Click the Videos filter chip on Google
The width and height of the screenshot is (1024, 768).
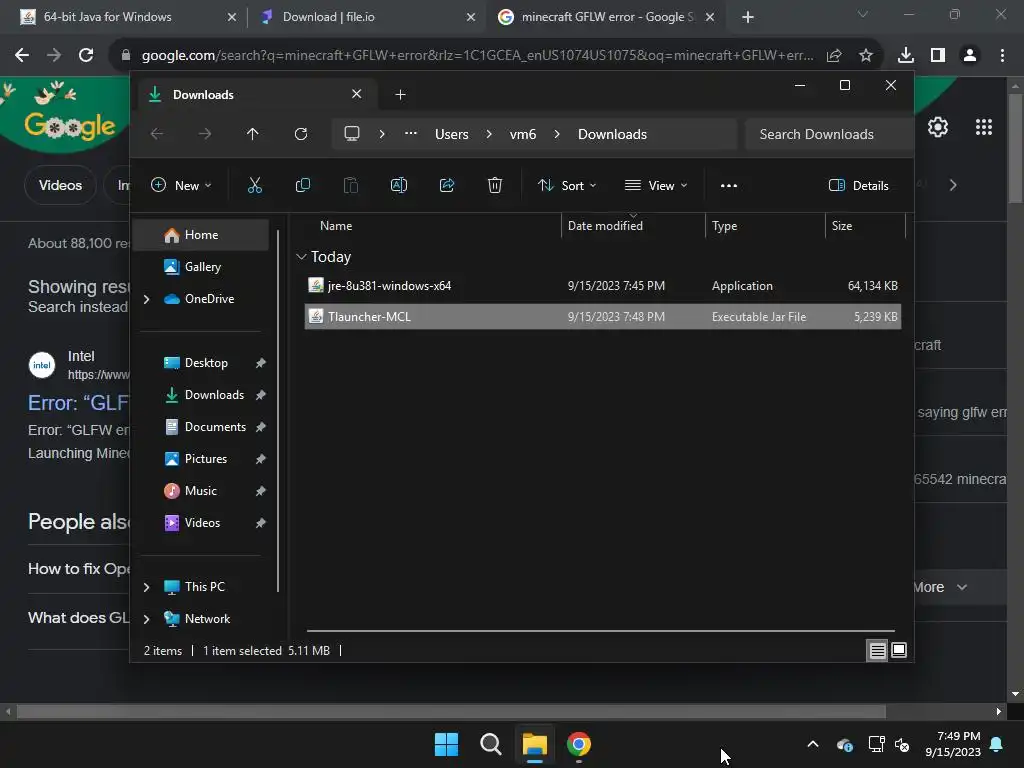pyautogui.click(x=60, y=185)
